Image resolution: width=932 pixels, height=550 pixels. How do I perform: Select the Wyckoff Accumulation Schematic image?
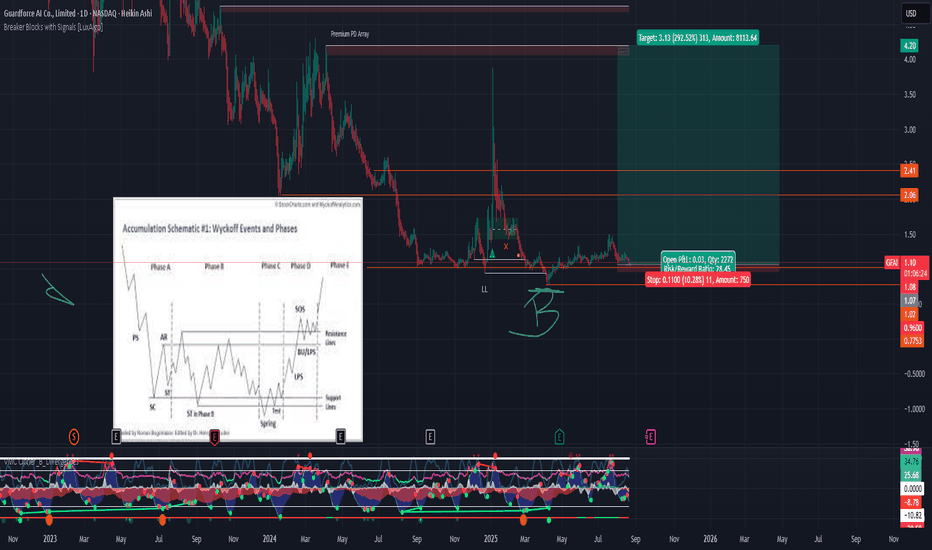point(238,320)
